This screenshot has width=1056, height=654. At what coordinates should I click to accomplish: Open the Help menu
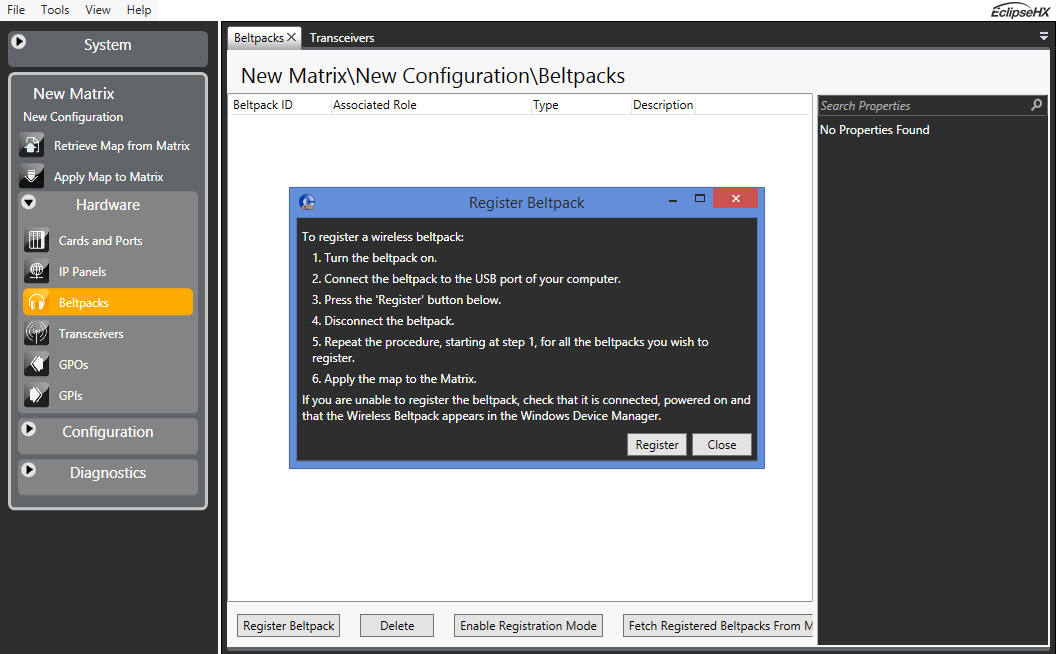pos(139,9)
